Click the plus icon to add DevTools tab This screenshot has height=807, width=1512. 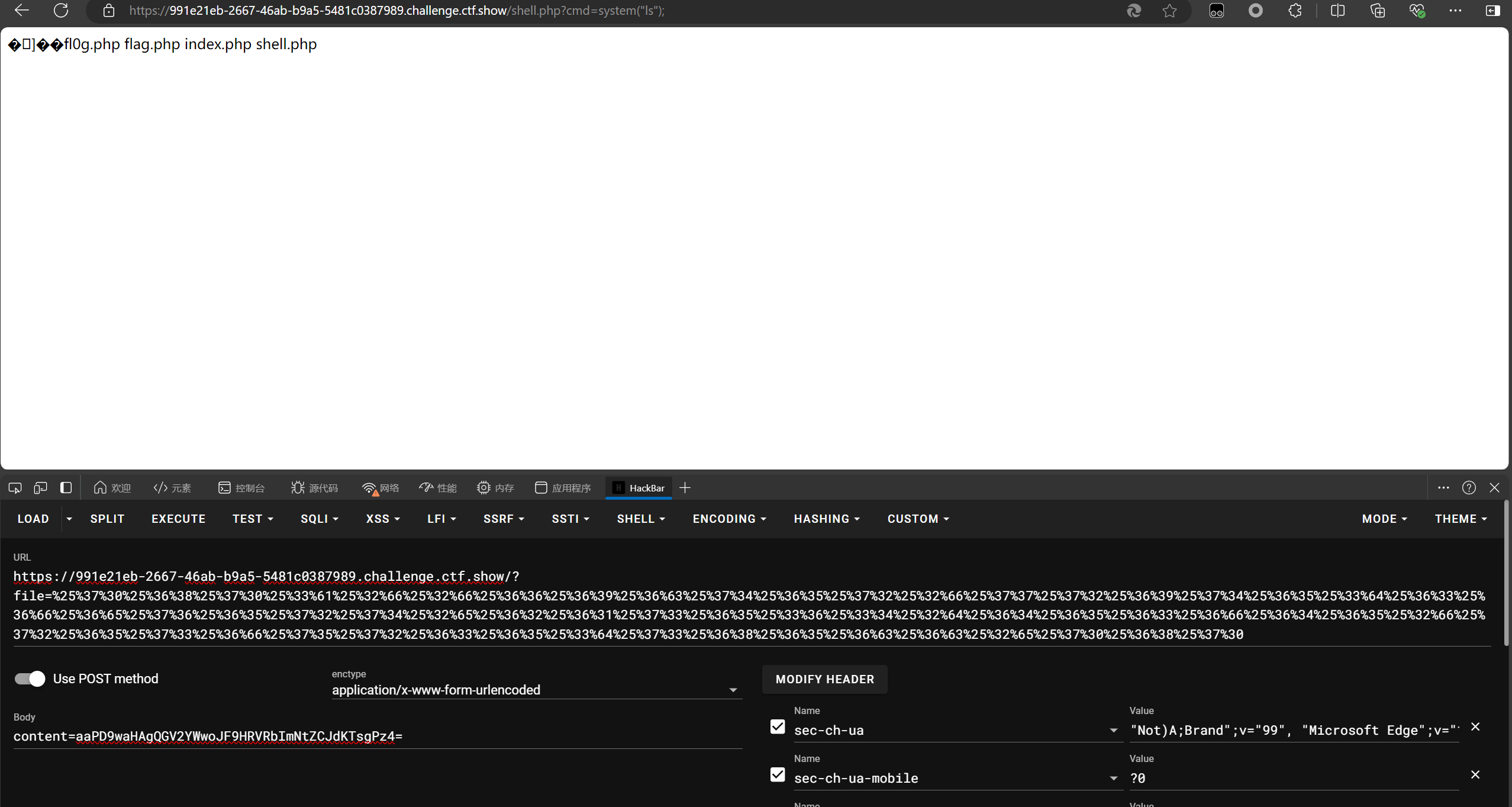pyautogui.click(x=685, y=488)
